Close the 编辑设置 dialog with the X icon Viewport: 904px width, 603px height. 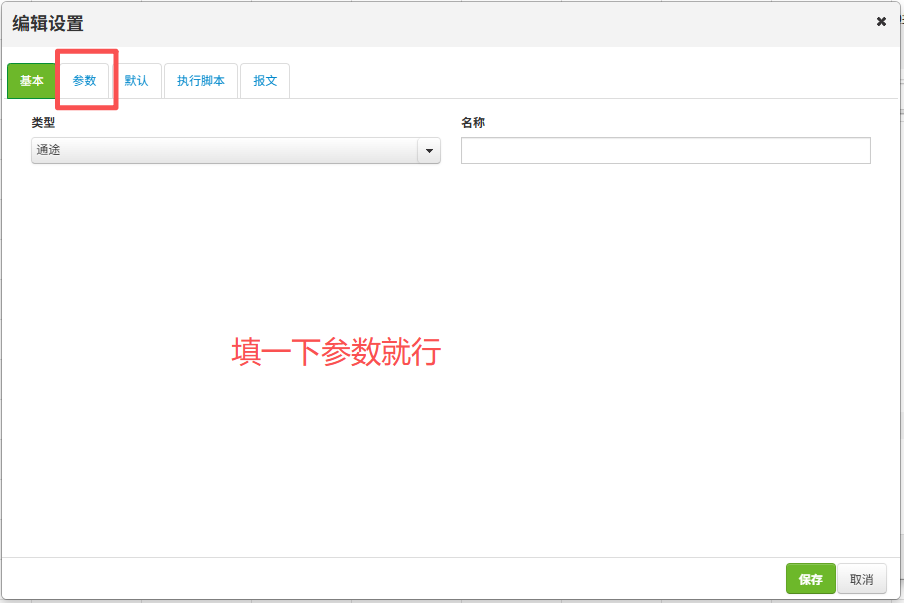click(881, 22)
